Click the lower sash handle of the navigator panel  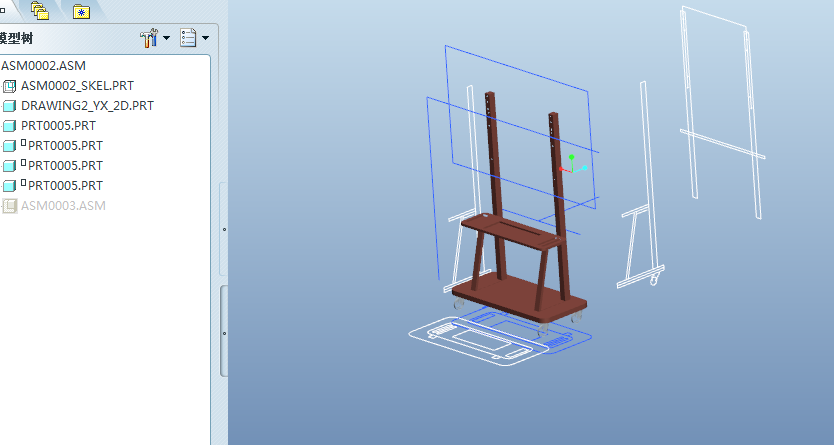click(224, 333)
